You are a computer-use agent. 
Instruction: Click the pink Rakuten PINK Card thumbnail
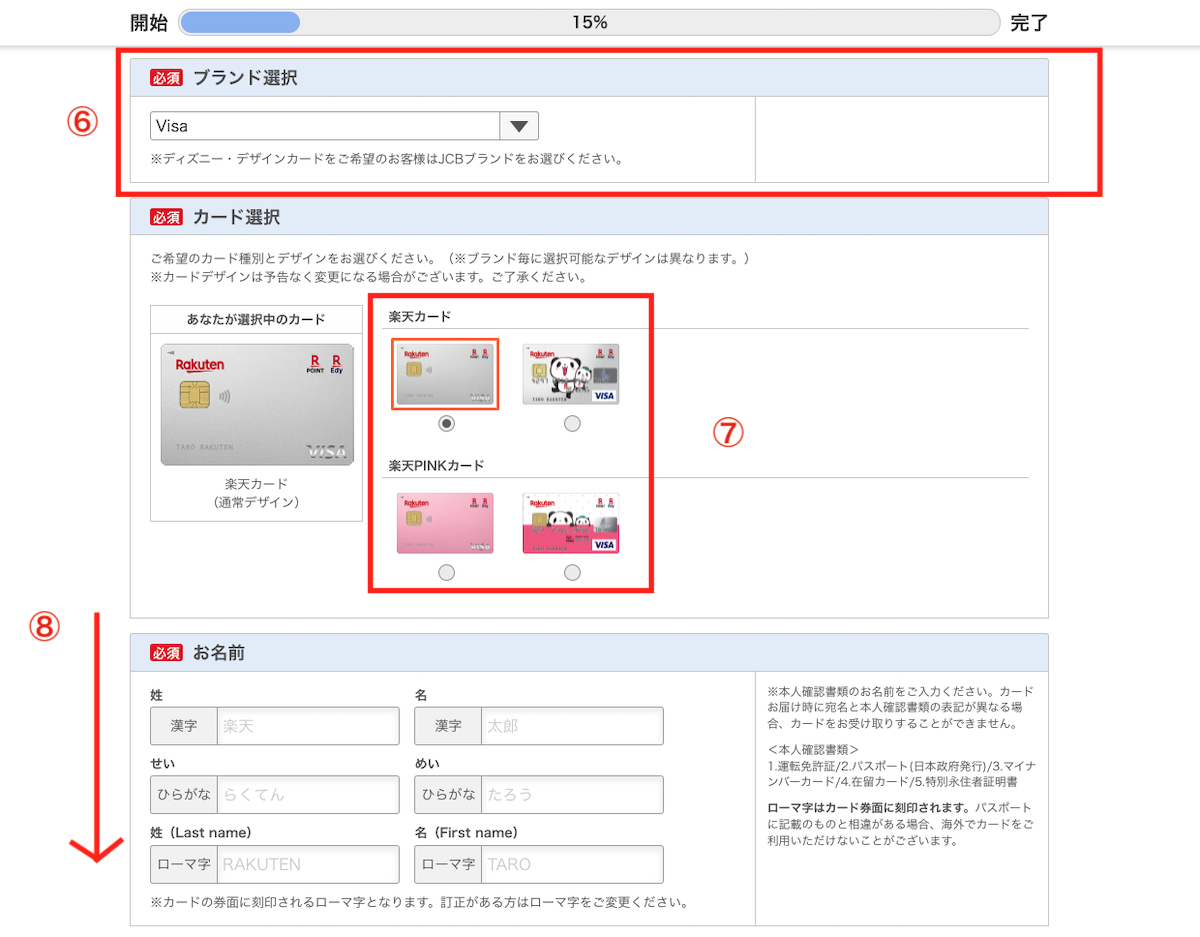445,523
